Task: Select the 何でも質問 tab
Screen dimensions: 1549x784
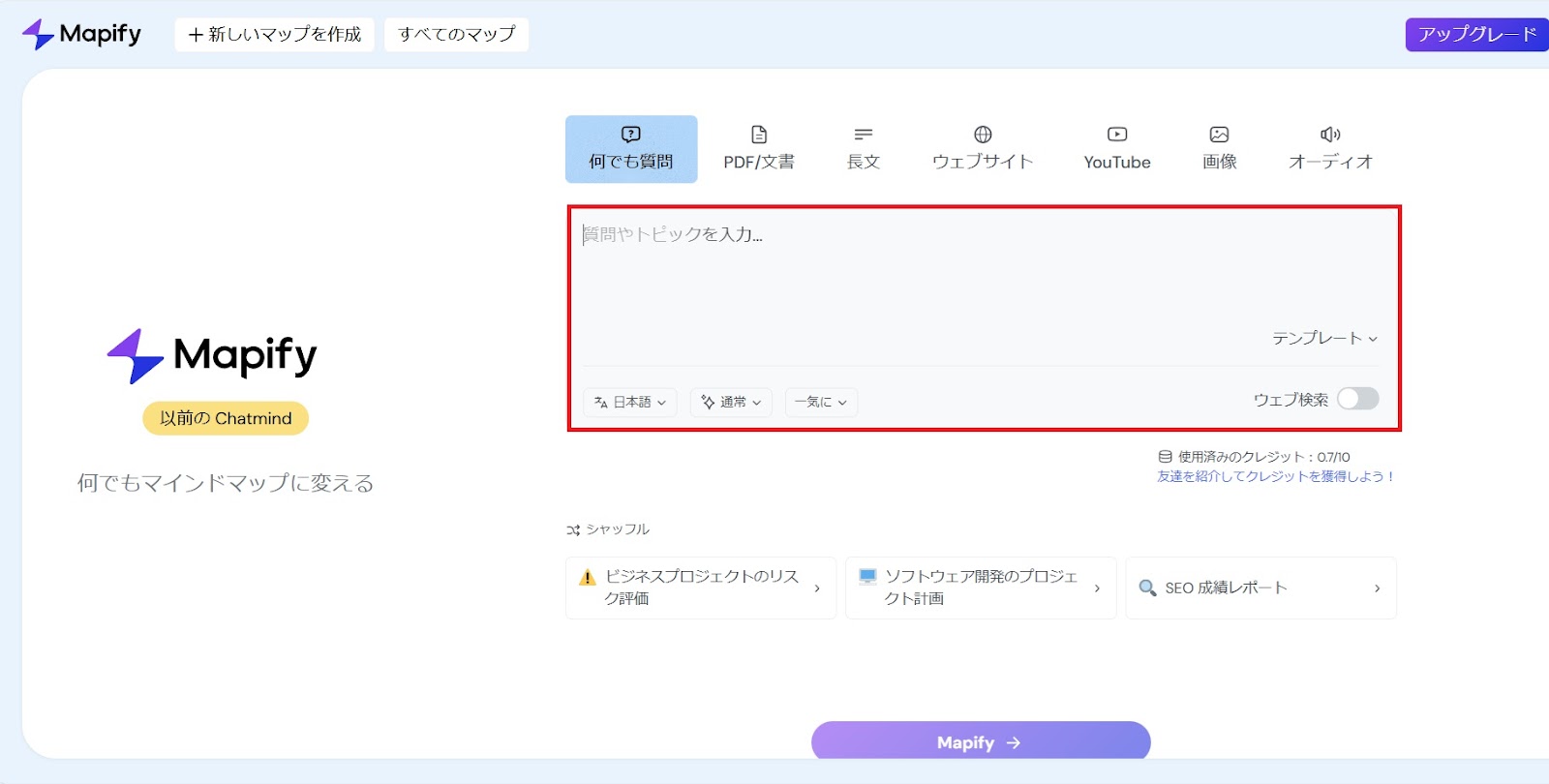Action: click(631, 149)
